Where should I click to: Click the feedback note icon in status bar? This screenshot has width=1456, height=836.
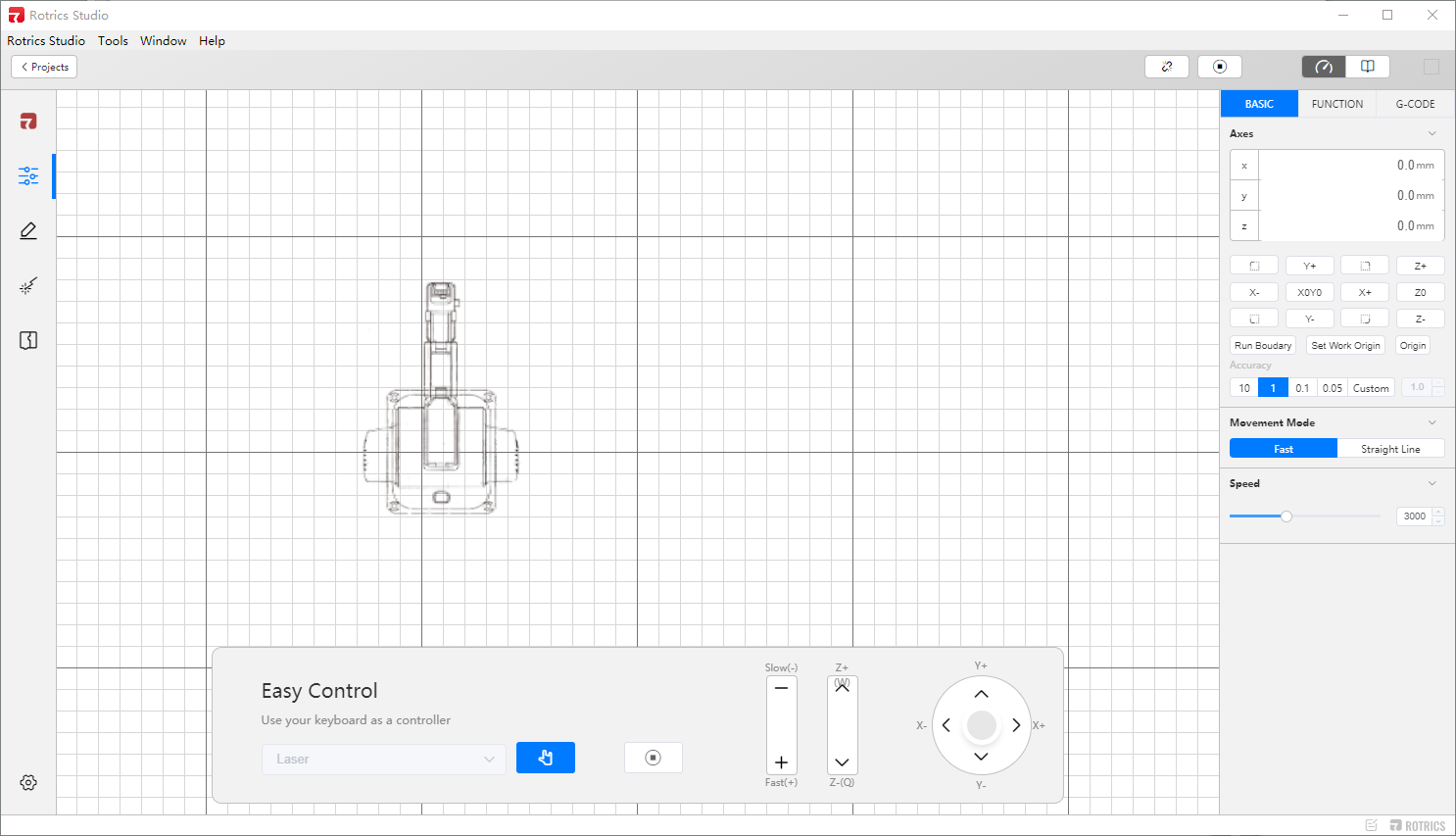[x=1372, y=825]
